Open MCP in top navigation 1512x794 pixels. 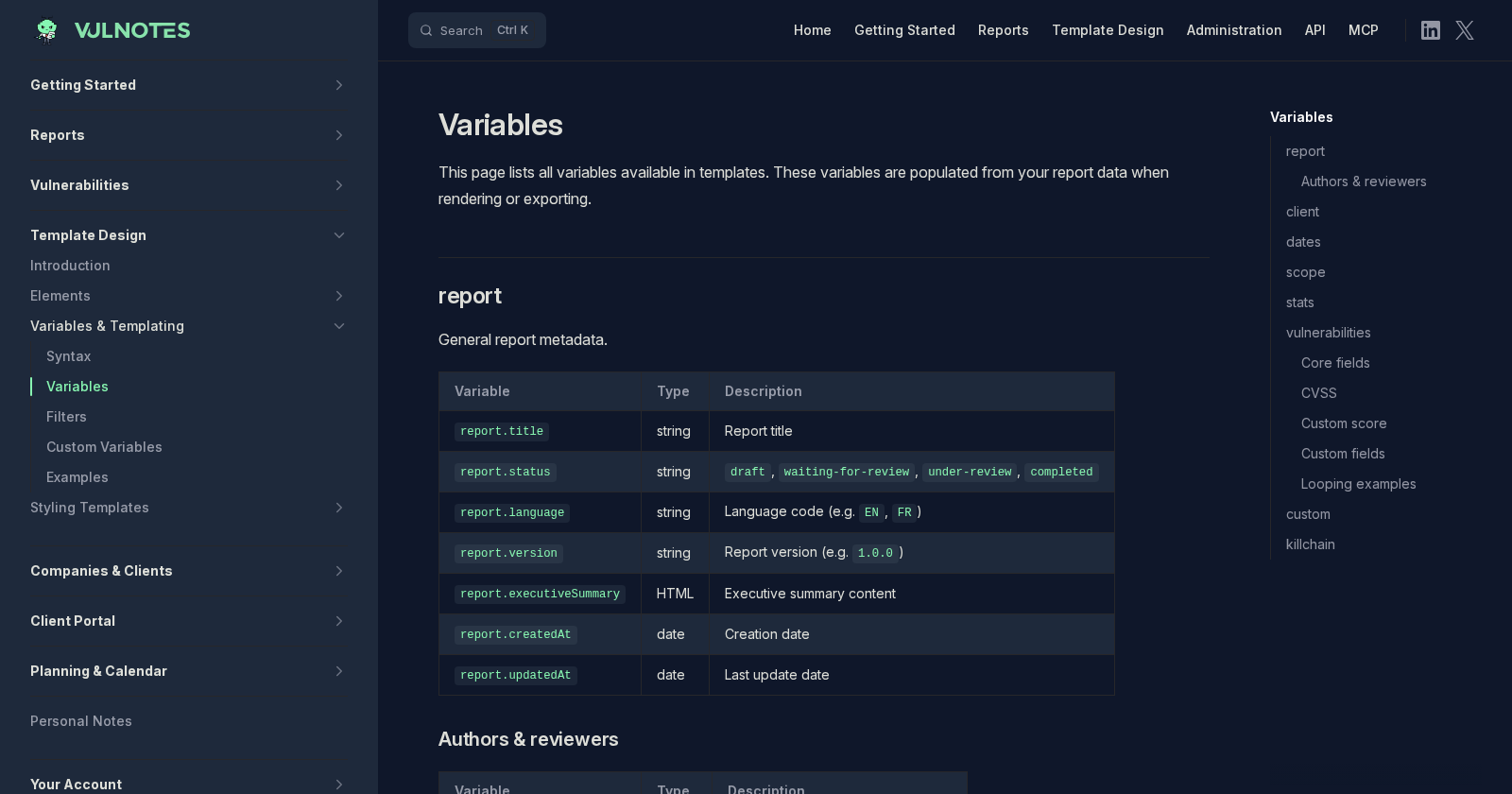[x=1364, y=30]
